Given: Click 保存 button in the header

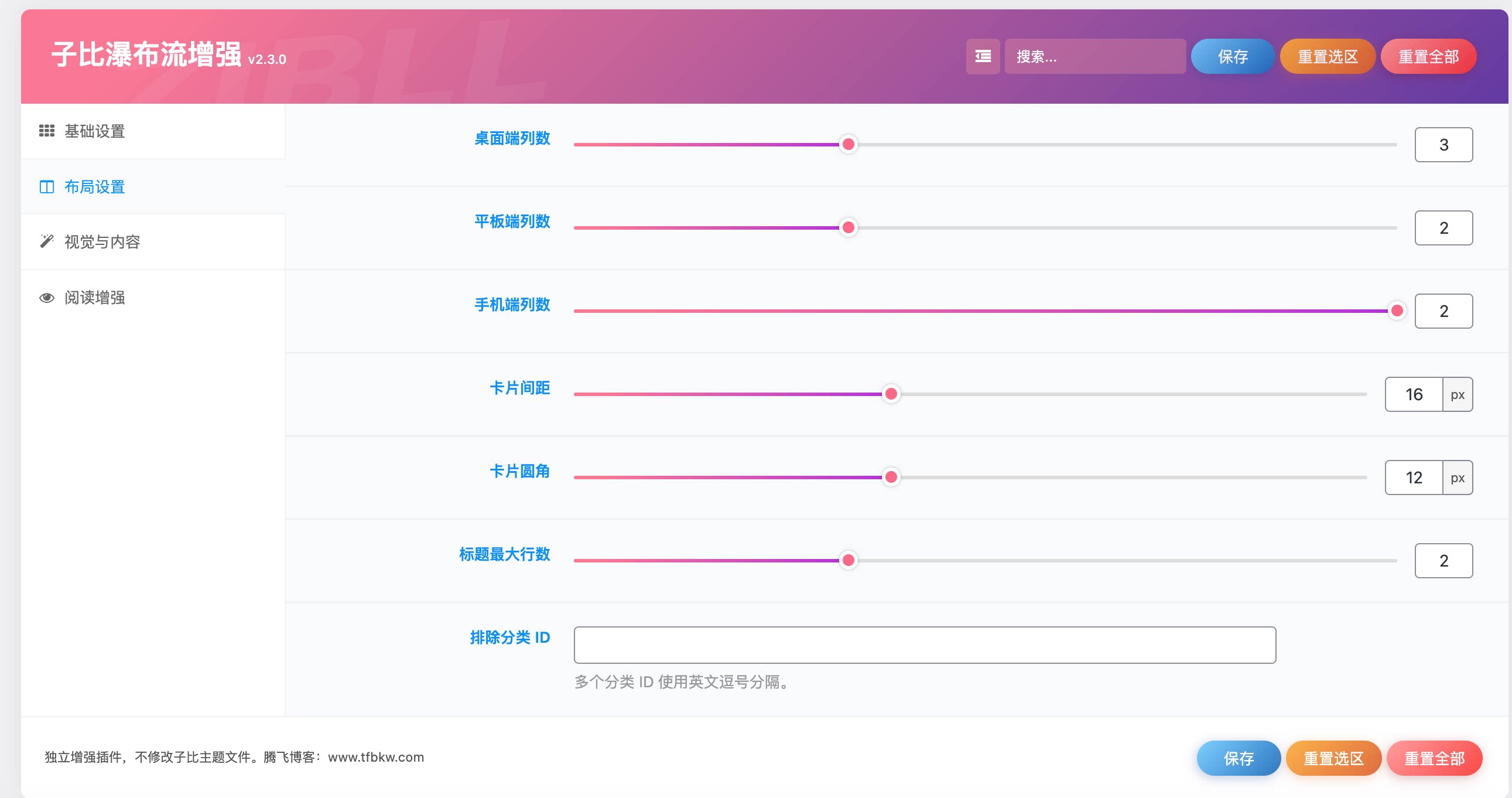Looking at the screenshot, I should [1233, 56].
